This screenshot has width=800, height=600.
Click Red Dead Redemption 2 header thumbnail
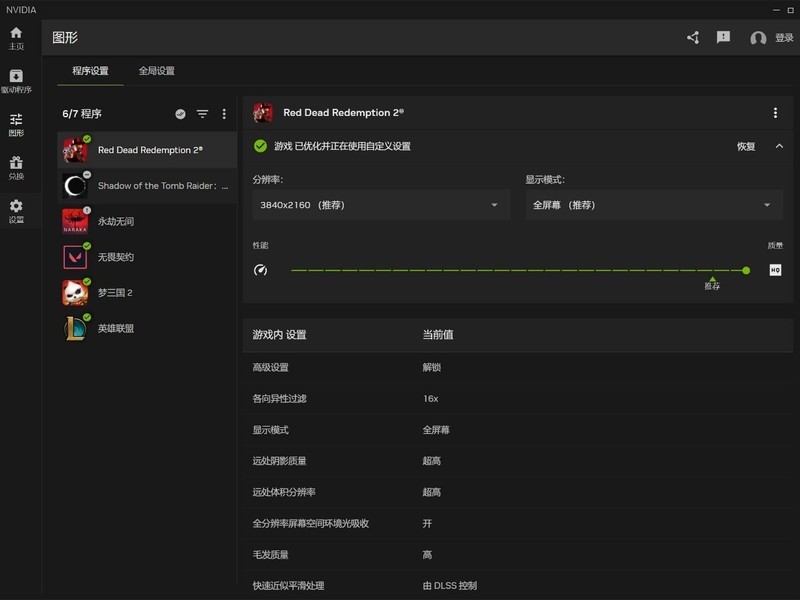pyautogui.click(x=263, y=113)
